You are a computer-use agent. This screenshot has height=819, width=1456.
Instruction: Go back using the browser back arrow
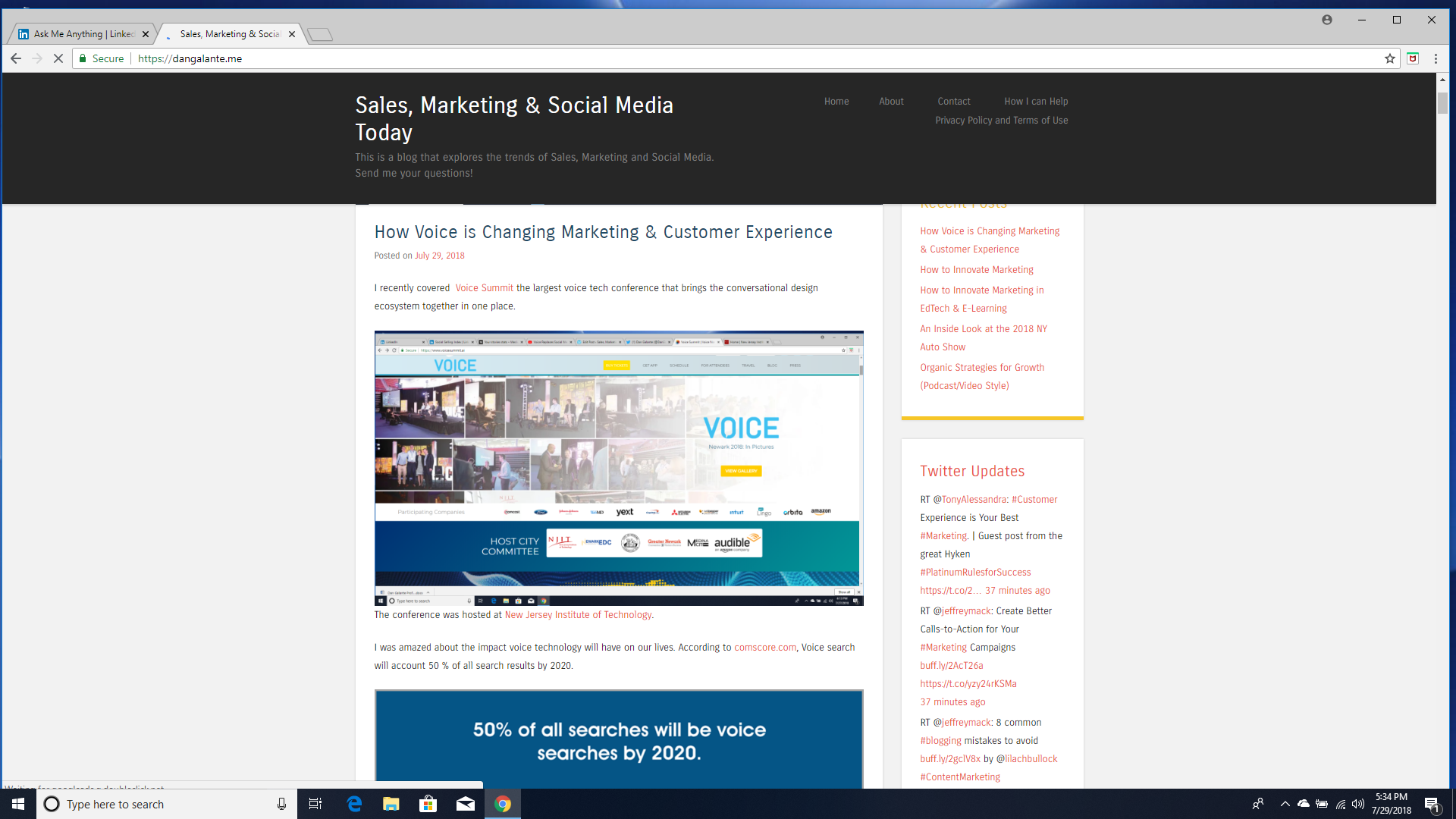point(16,58)
